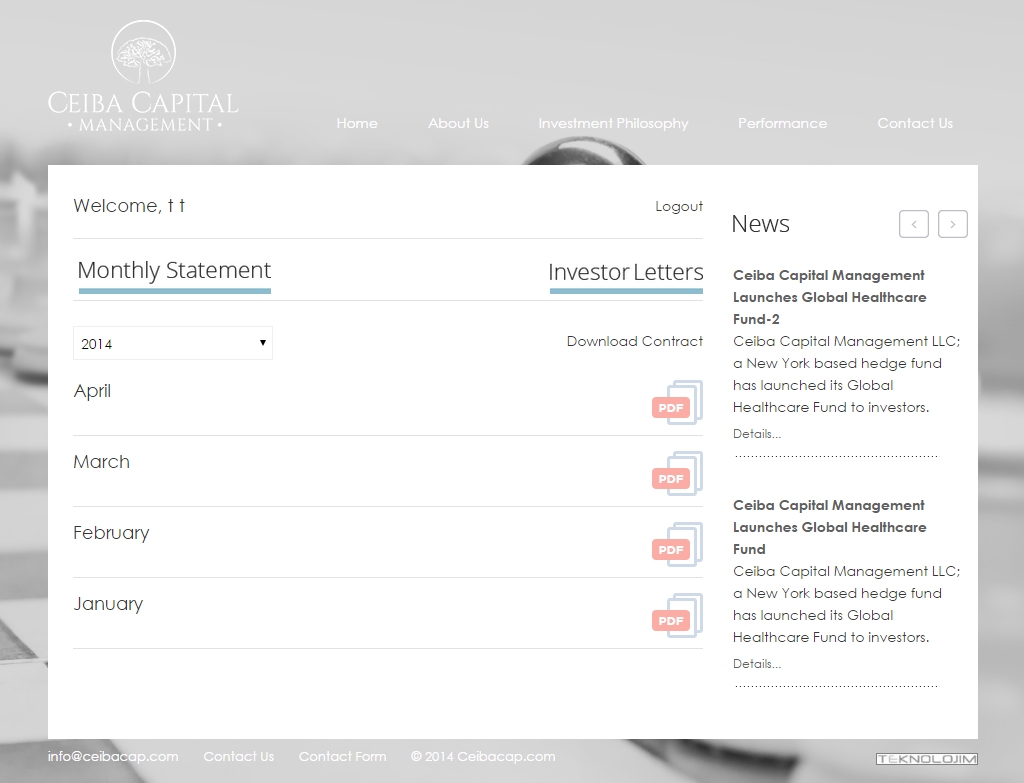Image resolution: width=1024 pixels, height=783 pixels.
Task: Select the January month label
Action: [108, 604]
